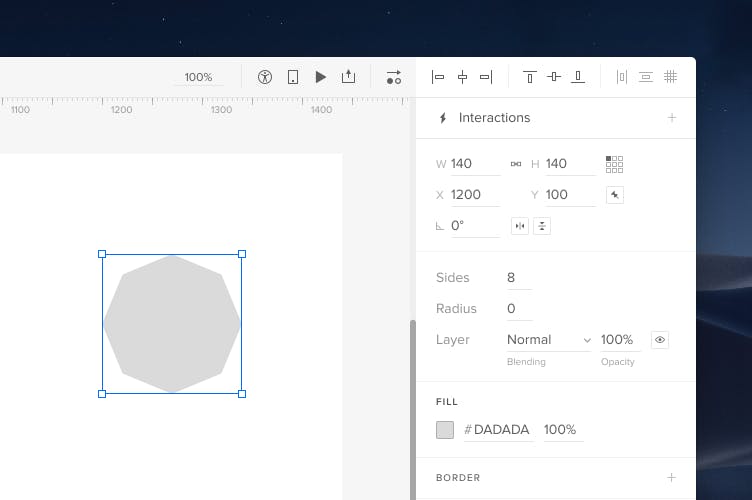This screenshot has height=500, width=752.
Task: Click the share/upload icon
Action: point(348,77)
